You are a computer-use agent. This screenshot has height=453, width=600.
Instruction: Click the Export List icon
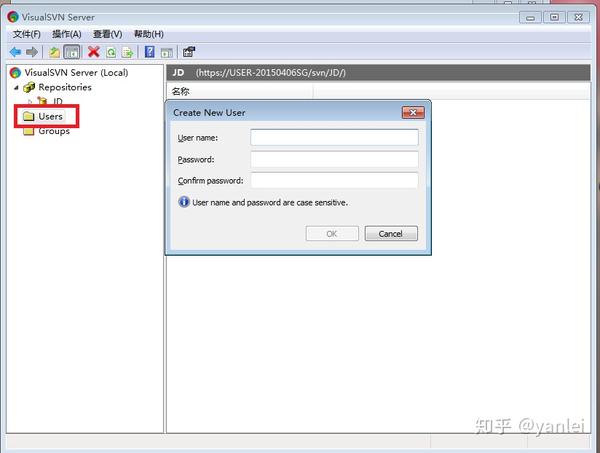(x=127, y=52)
